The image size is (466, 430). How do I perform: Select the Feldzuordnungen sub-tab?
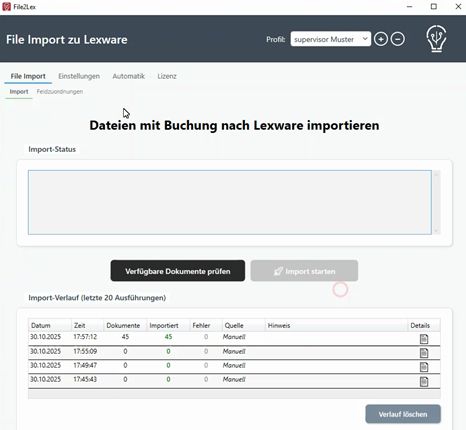(x=60, y=92)
